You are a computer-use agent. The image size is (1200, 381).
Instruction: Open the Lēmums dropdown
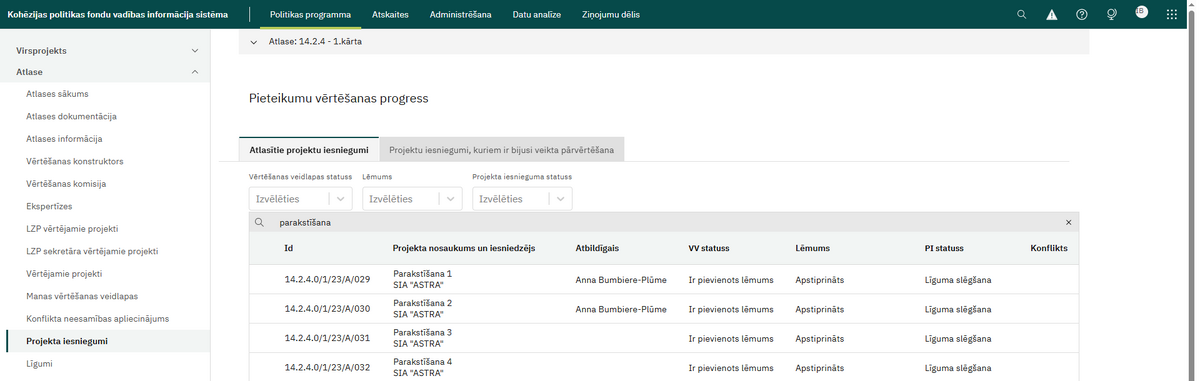(412, 199)
